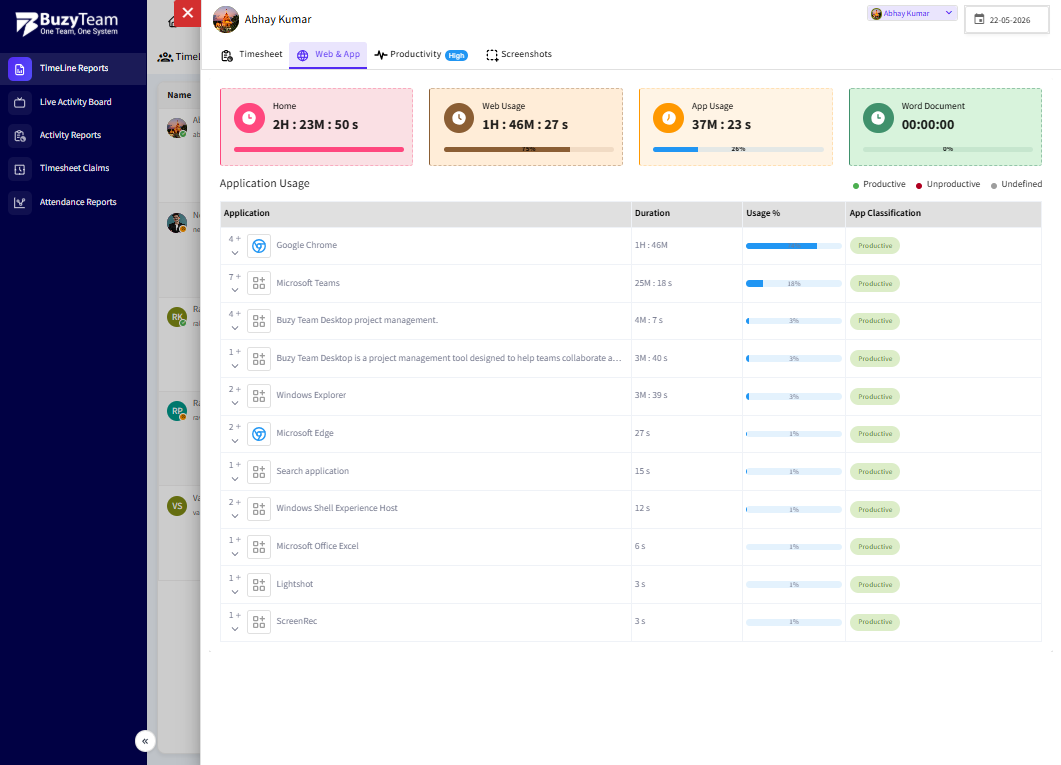
Task: Open TimeLine Reports menu item
Action: pos(74,68)
